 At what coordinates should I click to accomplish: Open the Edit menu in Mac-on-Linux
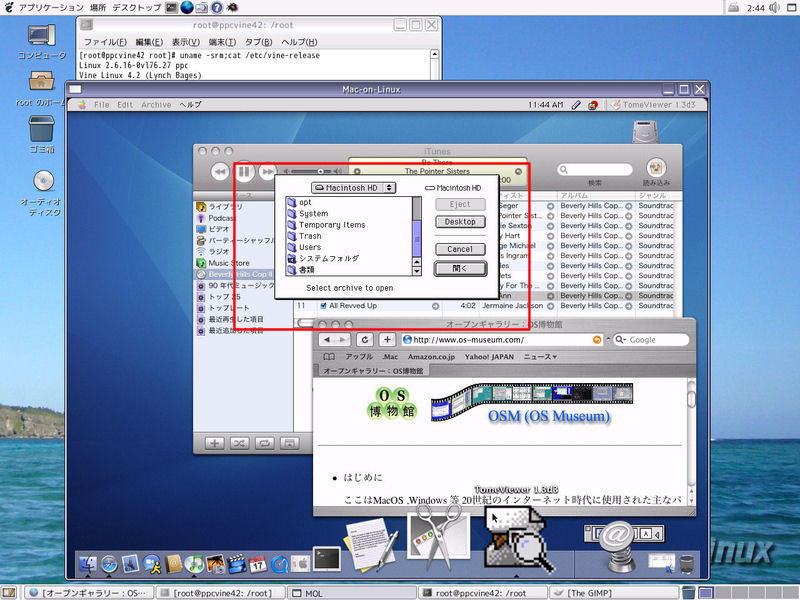pos(124,105)
